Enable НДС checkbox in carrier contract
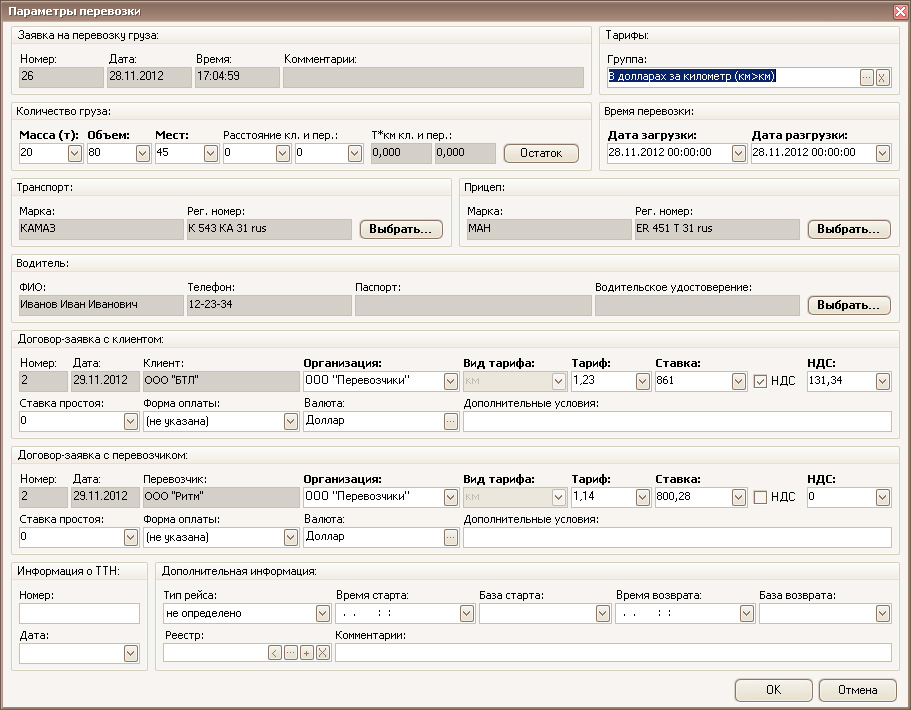911x710 pixels. pos(761,497)
